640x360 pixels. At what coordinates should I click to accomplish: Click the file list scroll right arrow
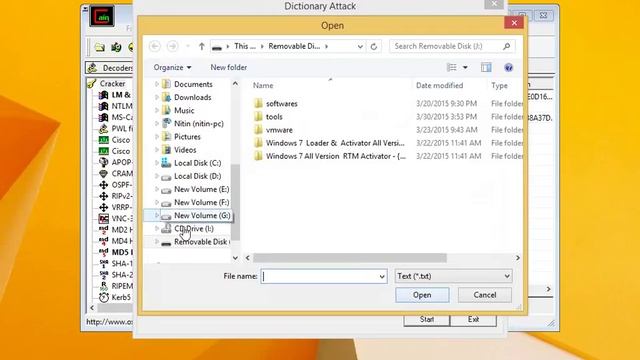tap(518, 258)
